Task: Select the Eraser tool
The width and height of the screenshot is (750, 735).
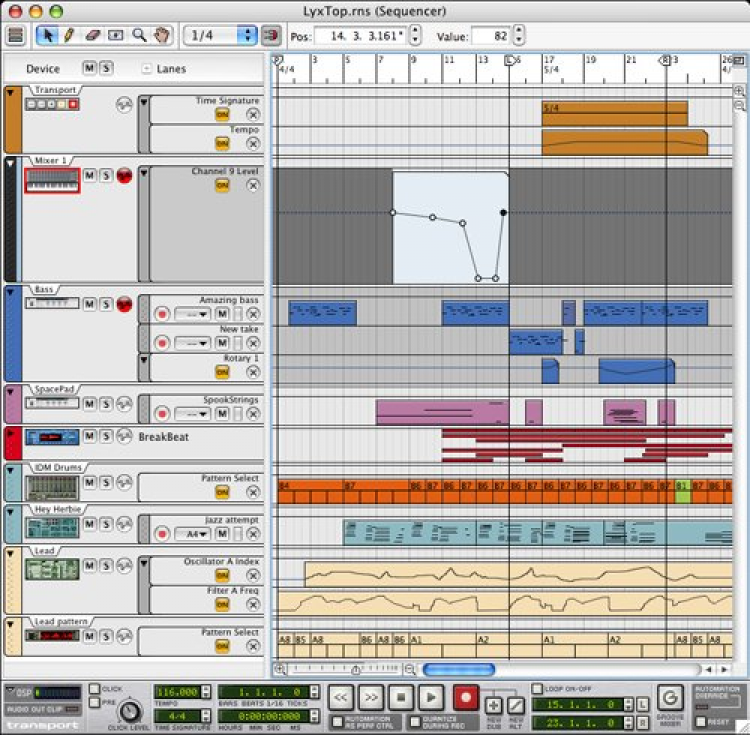Action: pyautogui.click(x=93, y=35)
